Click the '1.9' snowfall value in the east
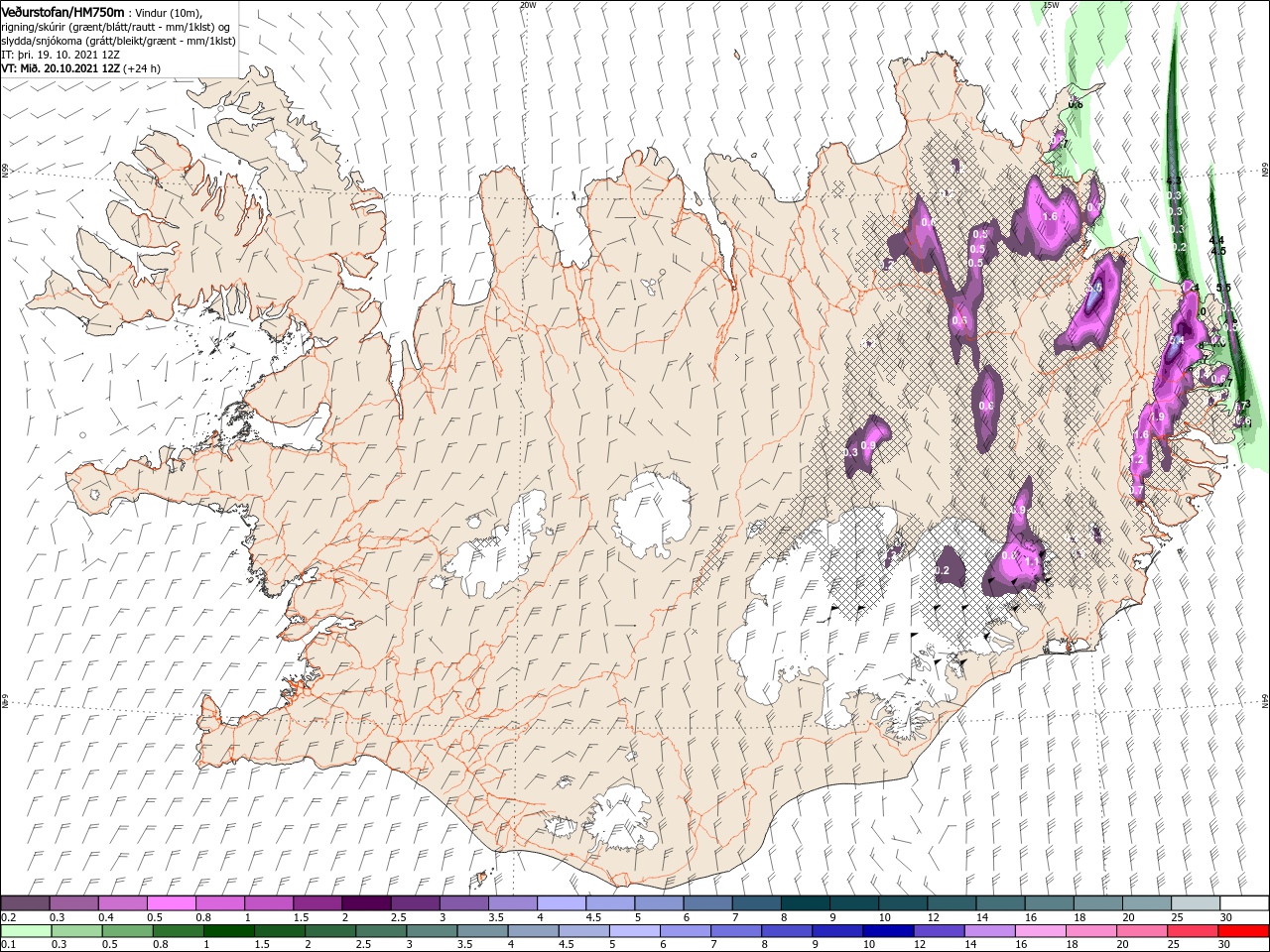Image resolution: width=1270 pixels, height=952 pixels. pos(1157,417)
